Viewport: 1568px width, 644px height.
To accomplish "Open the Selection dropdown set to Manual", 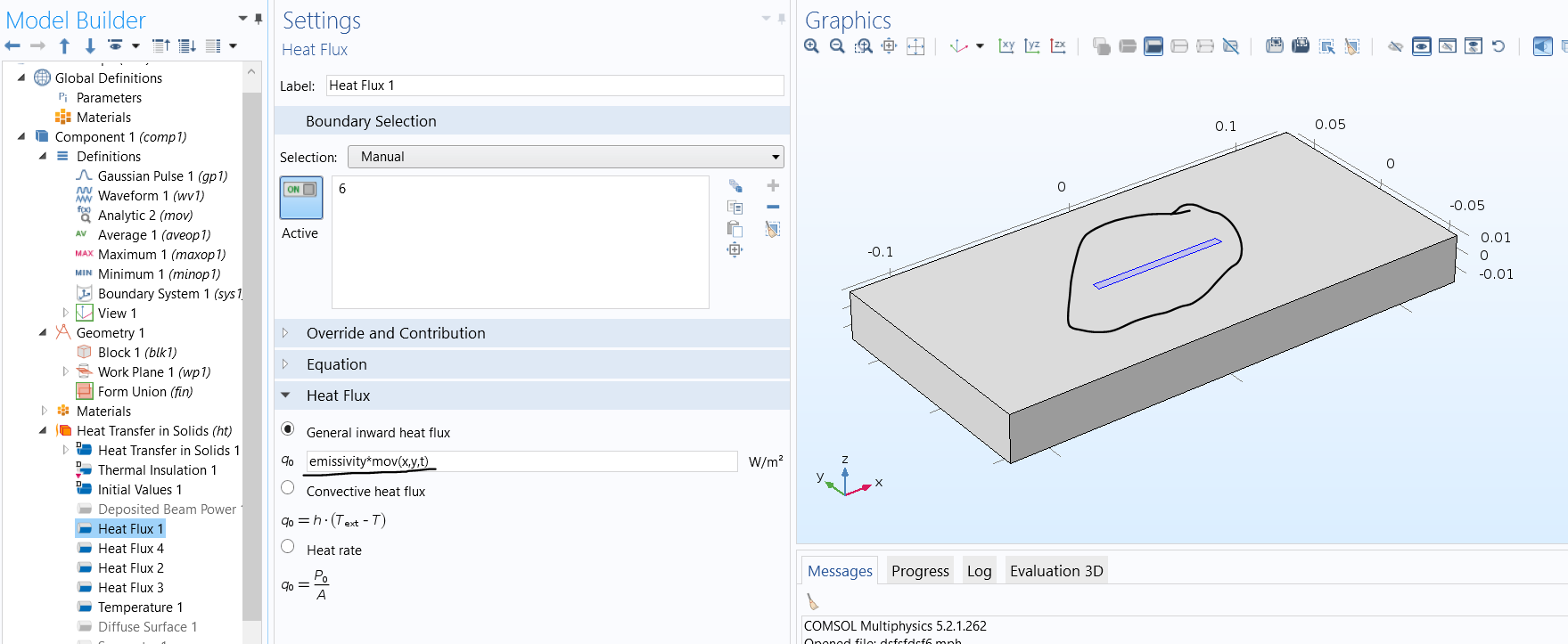I will 565,157.
